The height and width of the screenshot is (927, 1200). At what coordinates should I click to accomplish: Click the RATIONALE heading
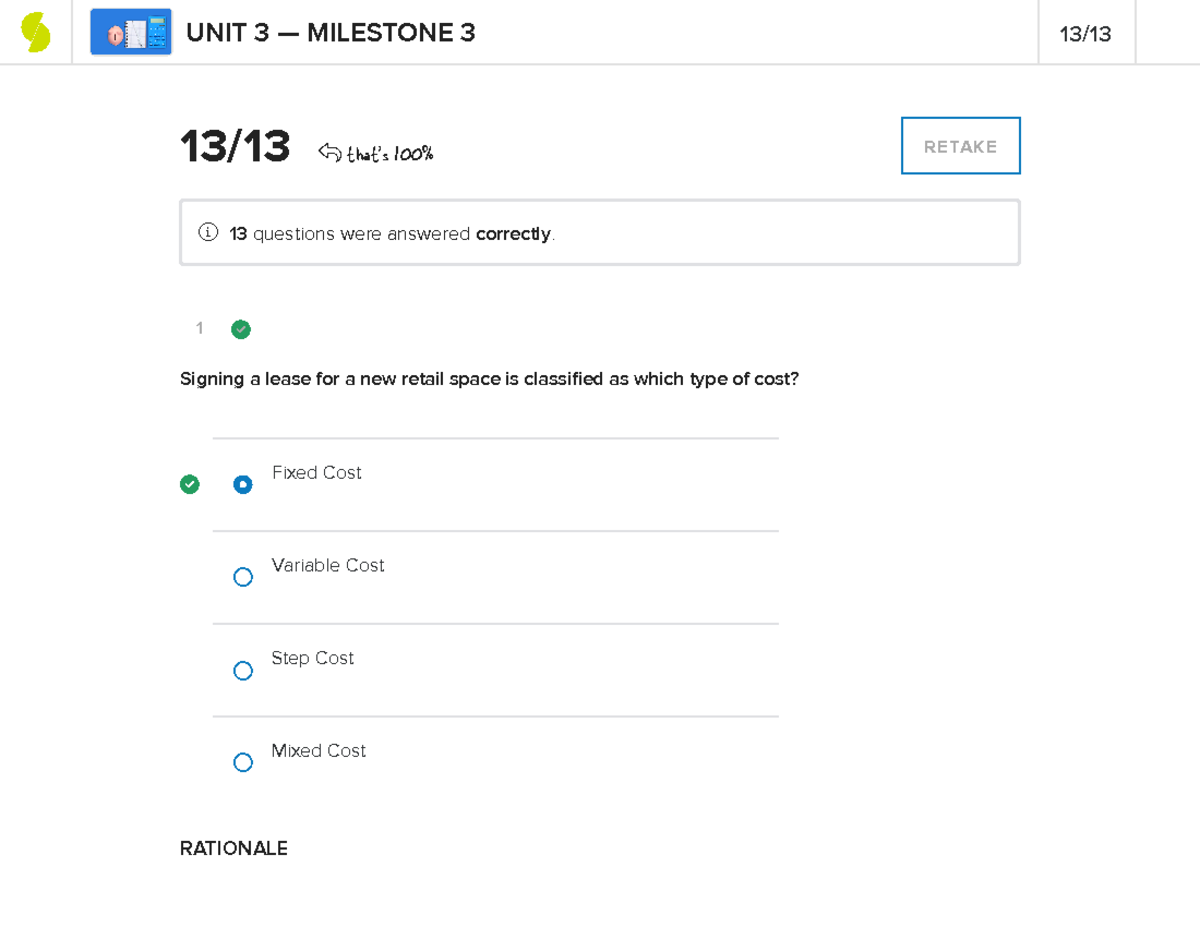[234, 849]
